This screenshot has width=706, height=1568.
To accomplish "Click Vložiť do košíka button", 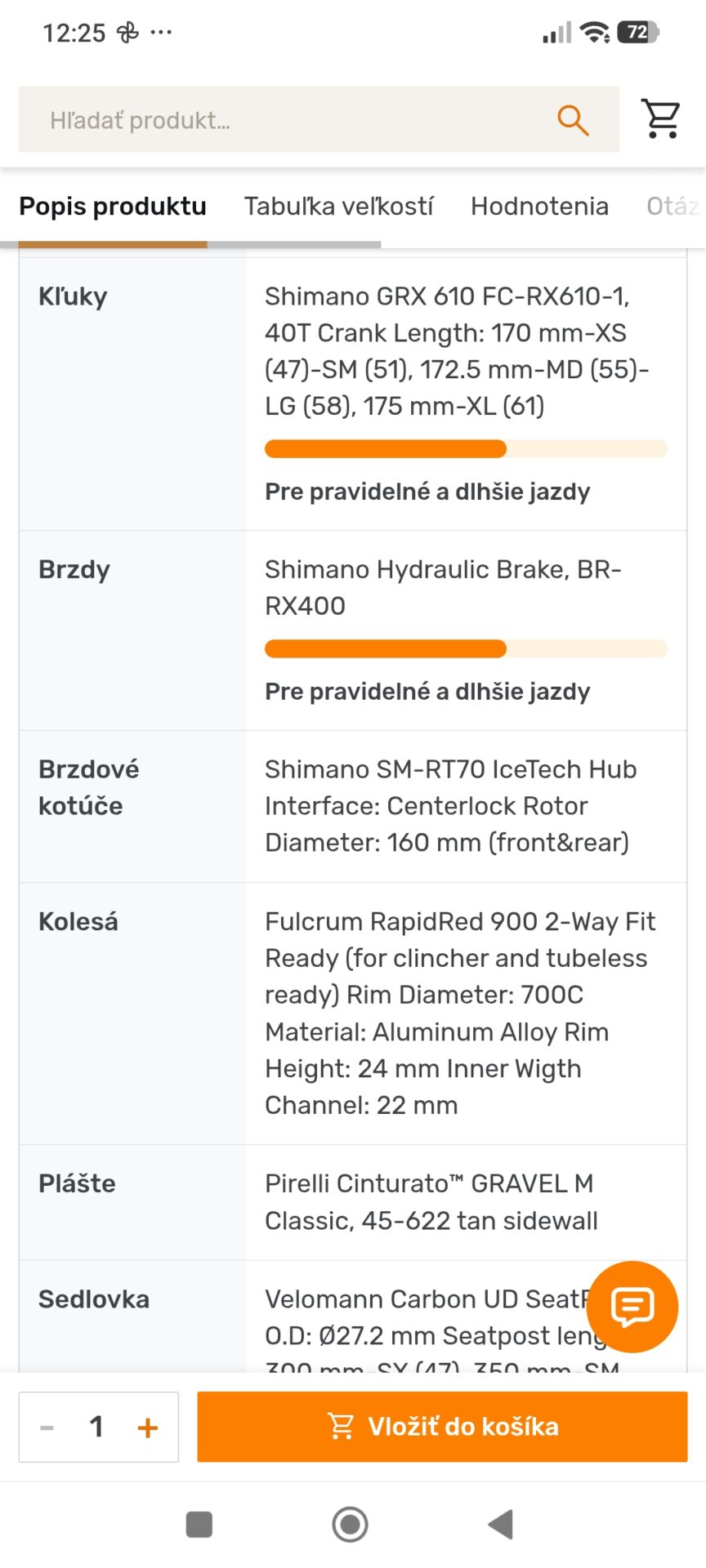I will (x=442, y=1427).
